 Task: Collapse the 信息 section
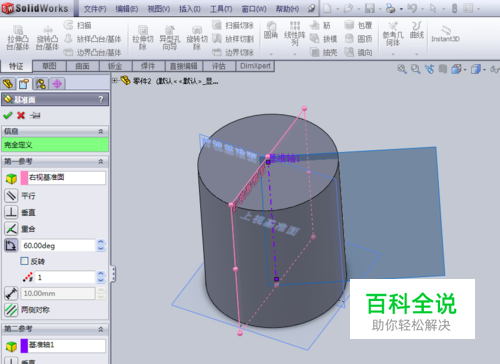[x=101, y=131]
